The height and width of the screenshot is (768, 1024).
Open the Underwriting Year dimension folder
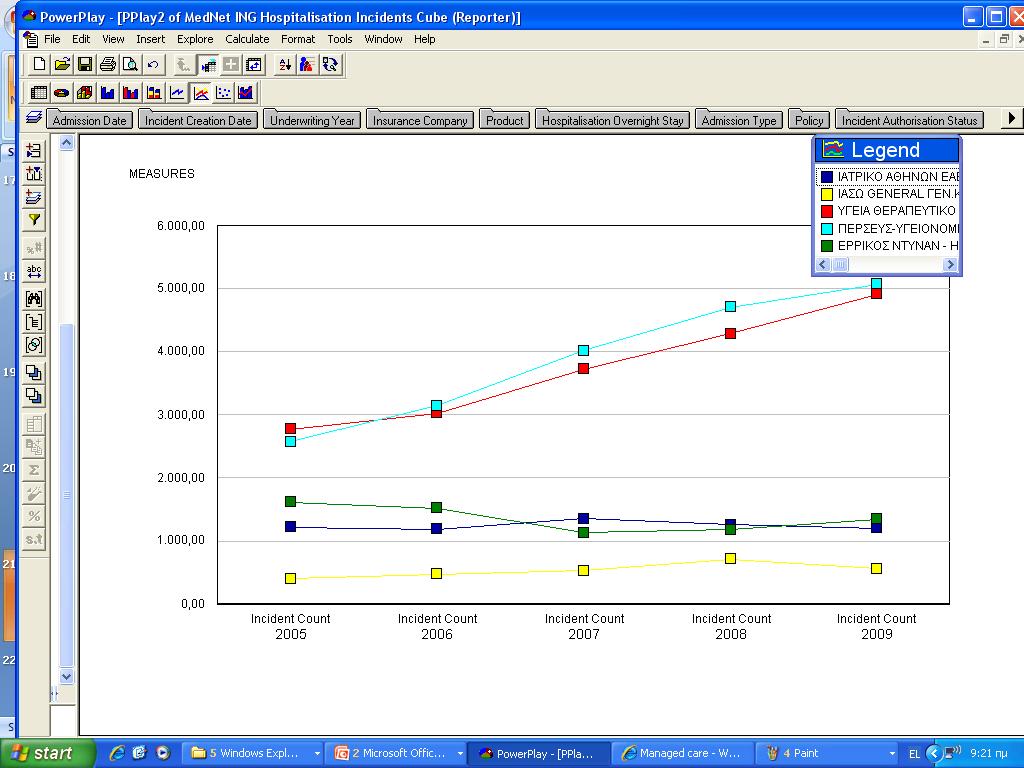click(x=312, y=120)
